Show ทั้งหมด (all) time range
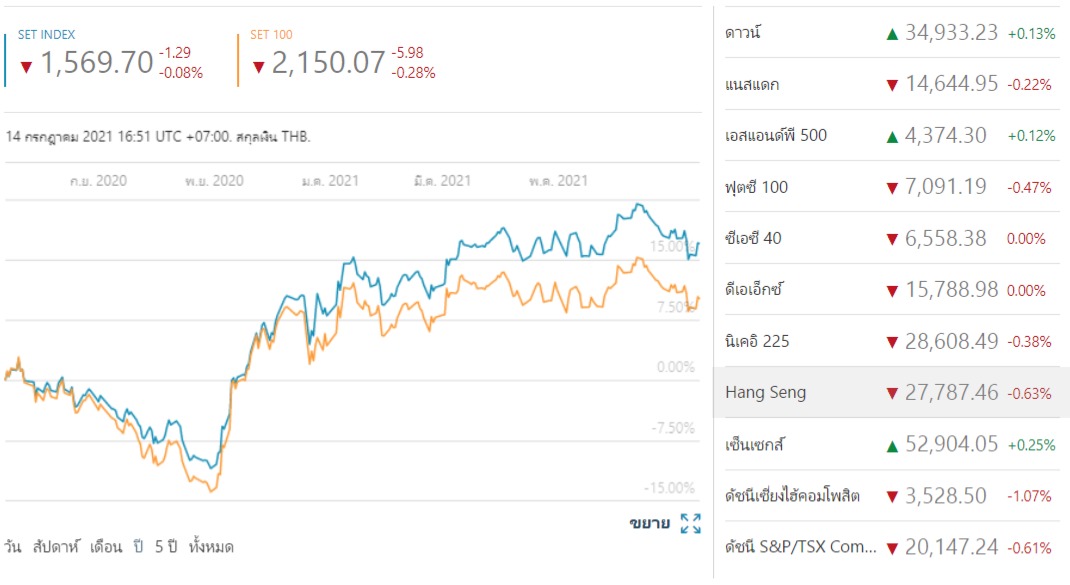The height and width of the screenshot is (585, 1070). pos(211,547)
